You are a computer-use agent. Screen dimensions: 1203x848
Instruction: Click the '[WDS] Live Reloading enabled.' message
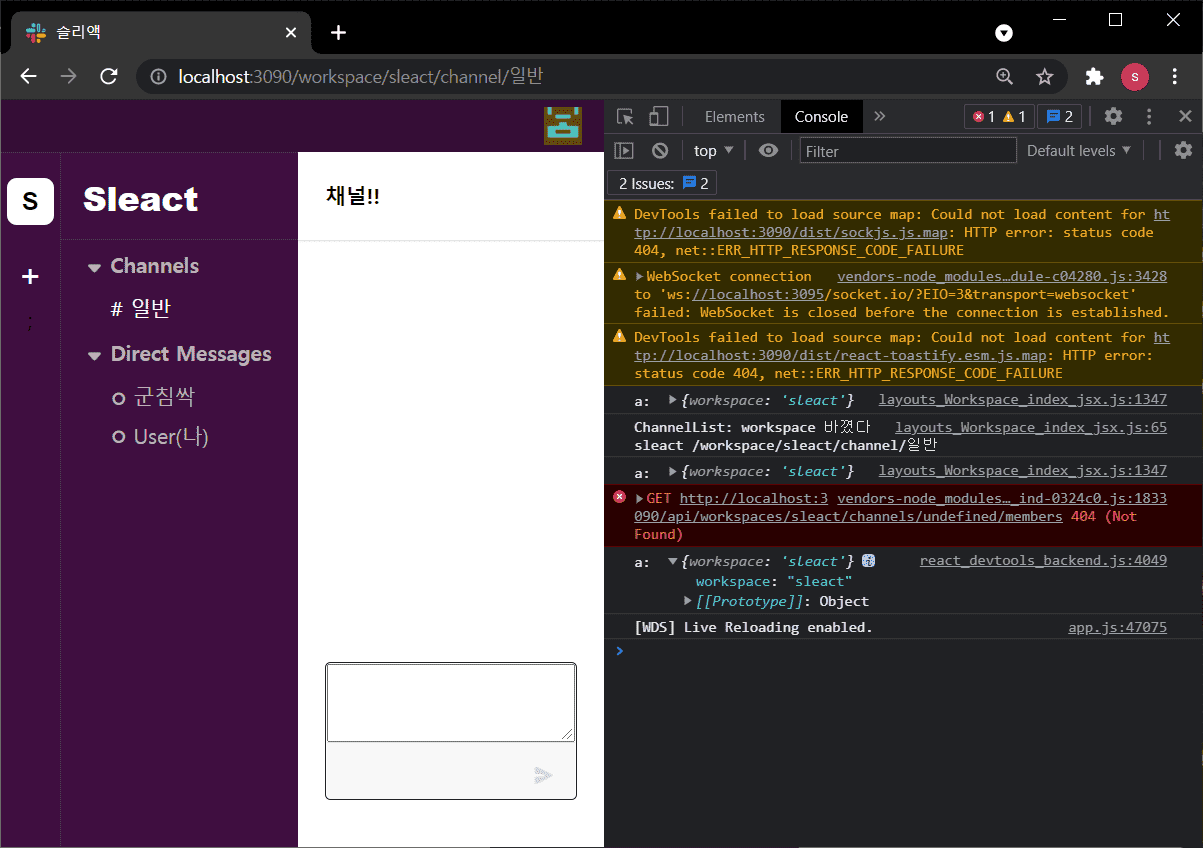pos(753,628)
